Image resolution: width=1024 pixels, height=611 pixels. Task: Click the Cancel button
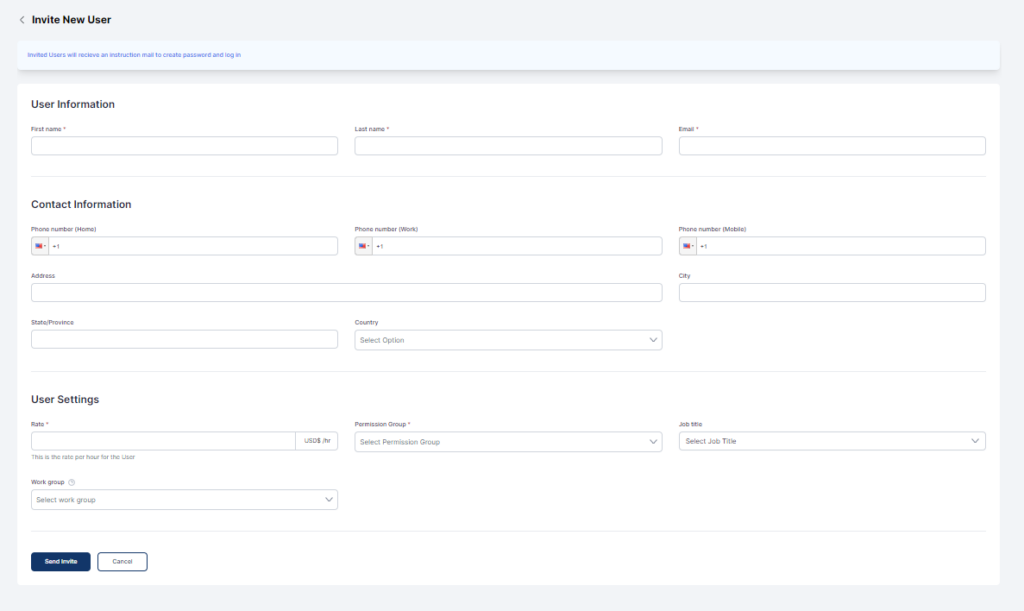(122, 562)
